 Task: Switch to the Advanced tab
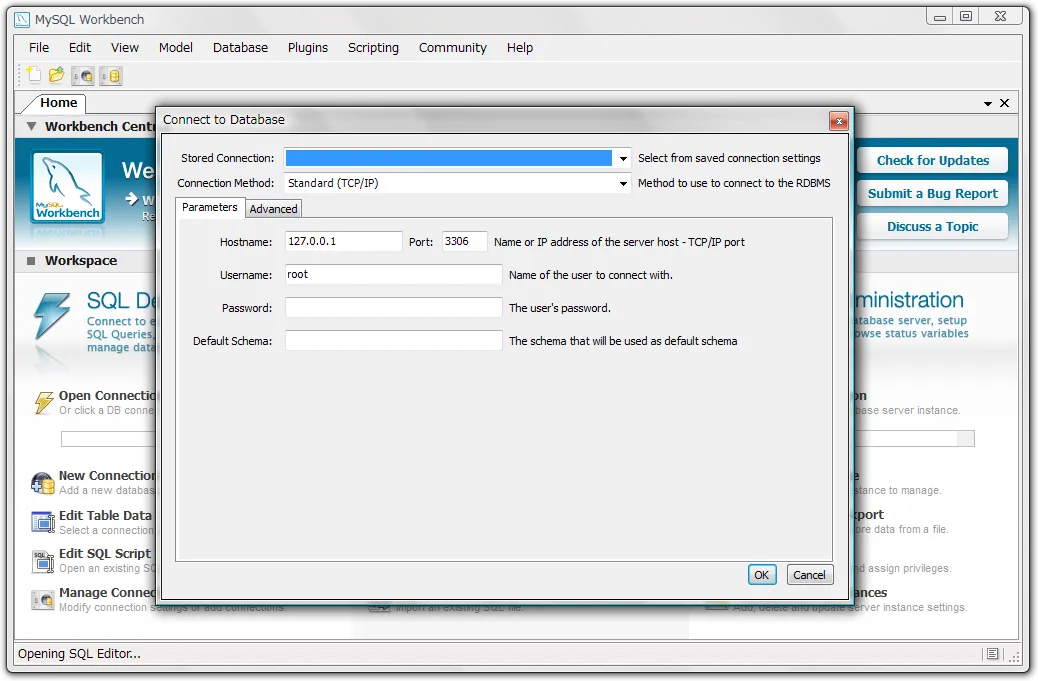coord(273,209)
